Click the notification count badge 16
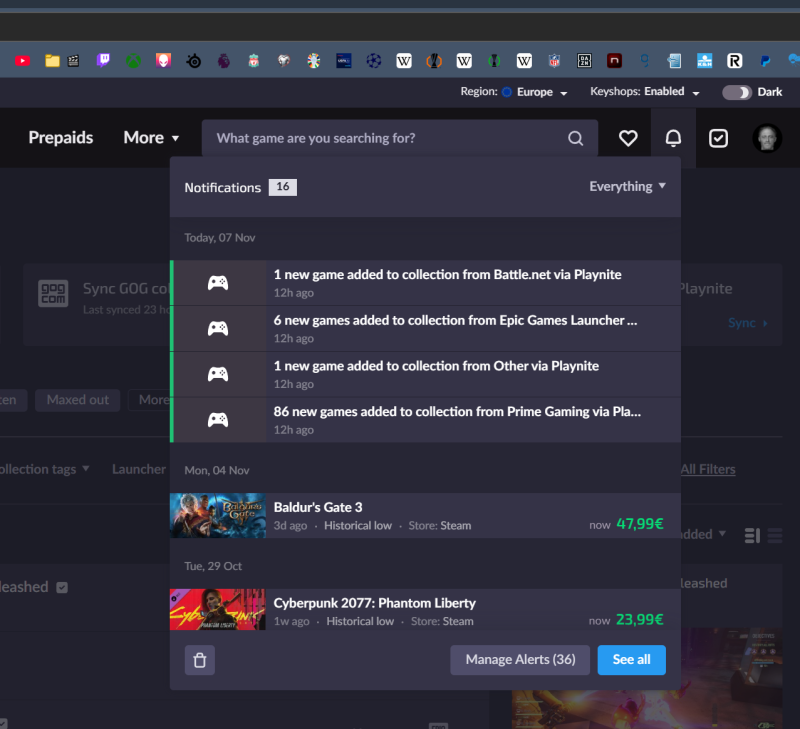This screenshot has width=800, height=729. coord(283,187)
